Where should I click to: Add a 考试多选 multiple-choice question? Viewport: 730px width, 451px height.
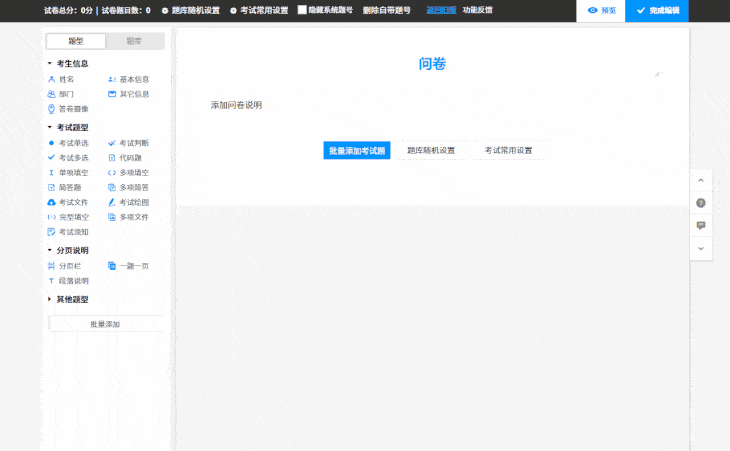click(x=68, y=158)
